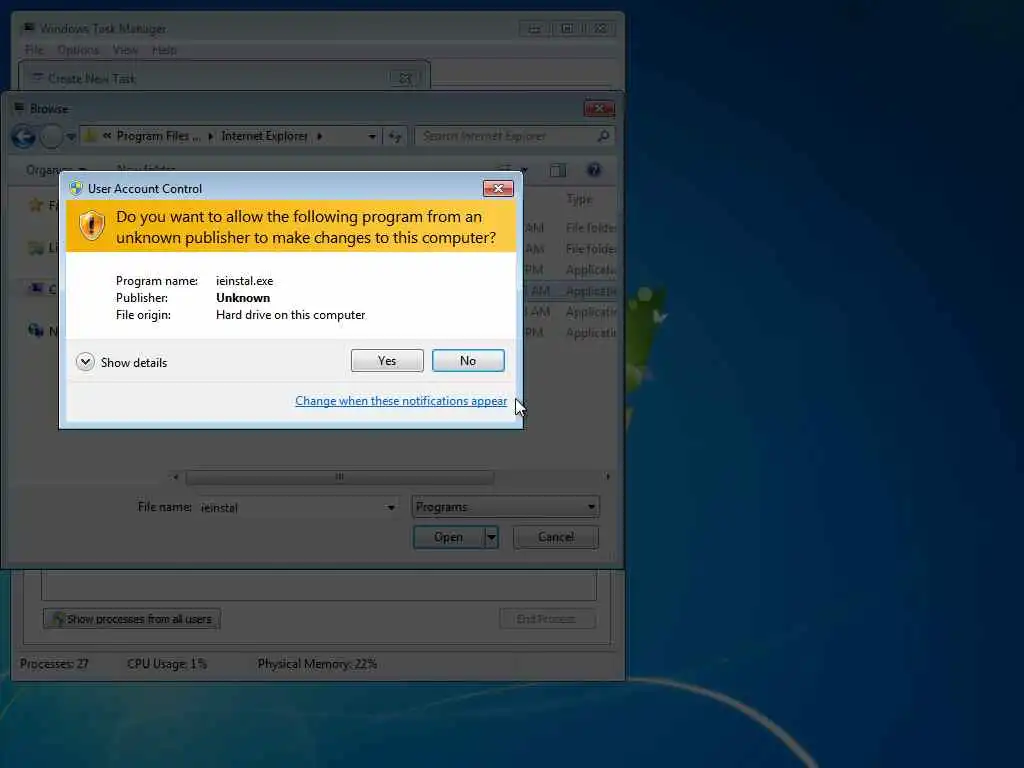1024x768 pixels.
Task: Click No in the User Account Control dialog
Action: click(468, 360)
